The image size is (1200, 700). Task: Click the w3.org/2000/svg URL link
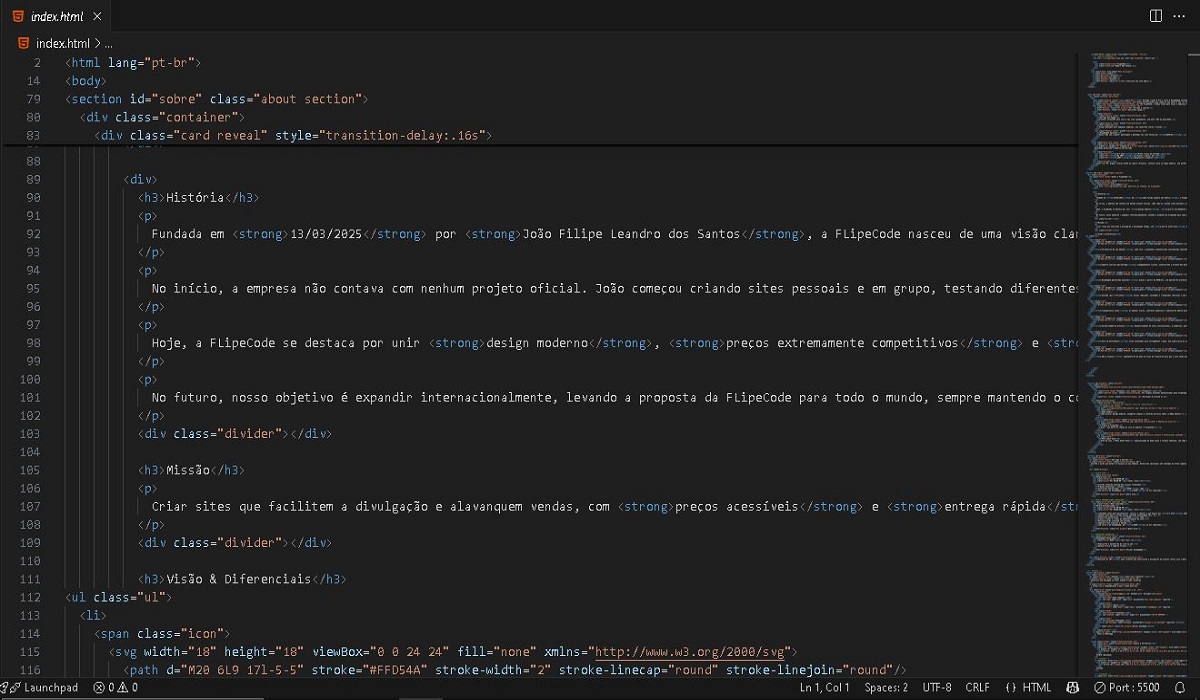688,651
